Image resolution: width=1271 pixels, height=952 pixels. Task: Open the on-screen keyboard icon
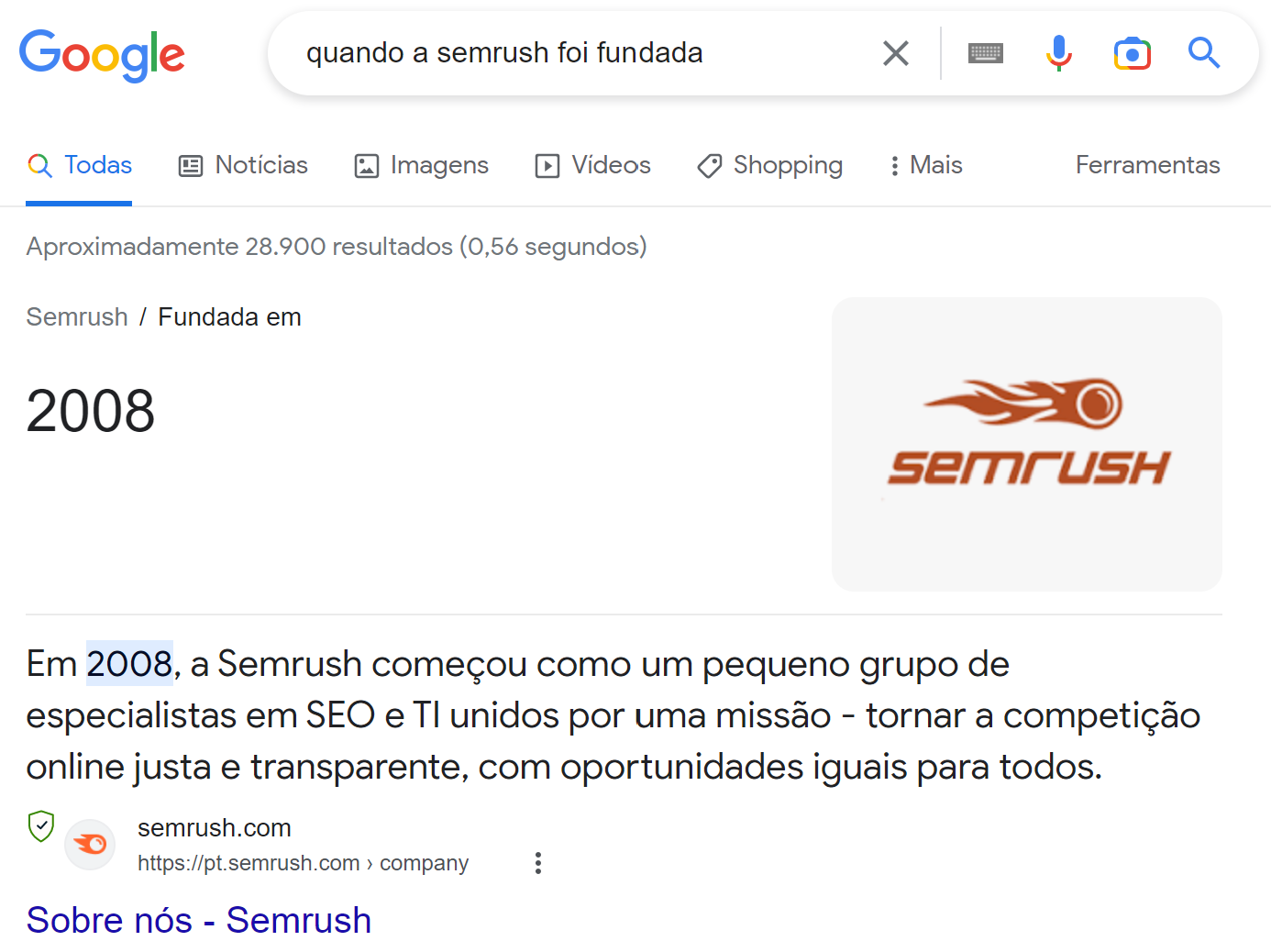tap(985, 53)
